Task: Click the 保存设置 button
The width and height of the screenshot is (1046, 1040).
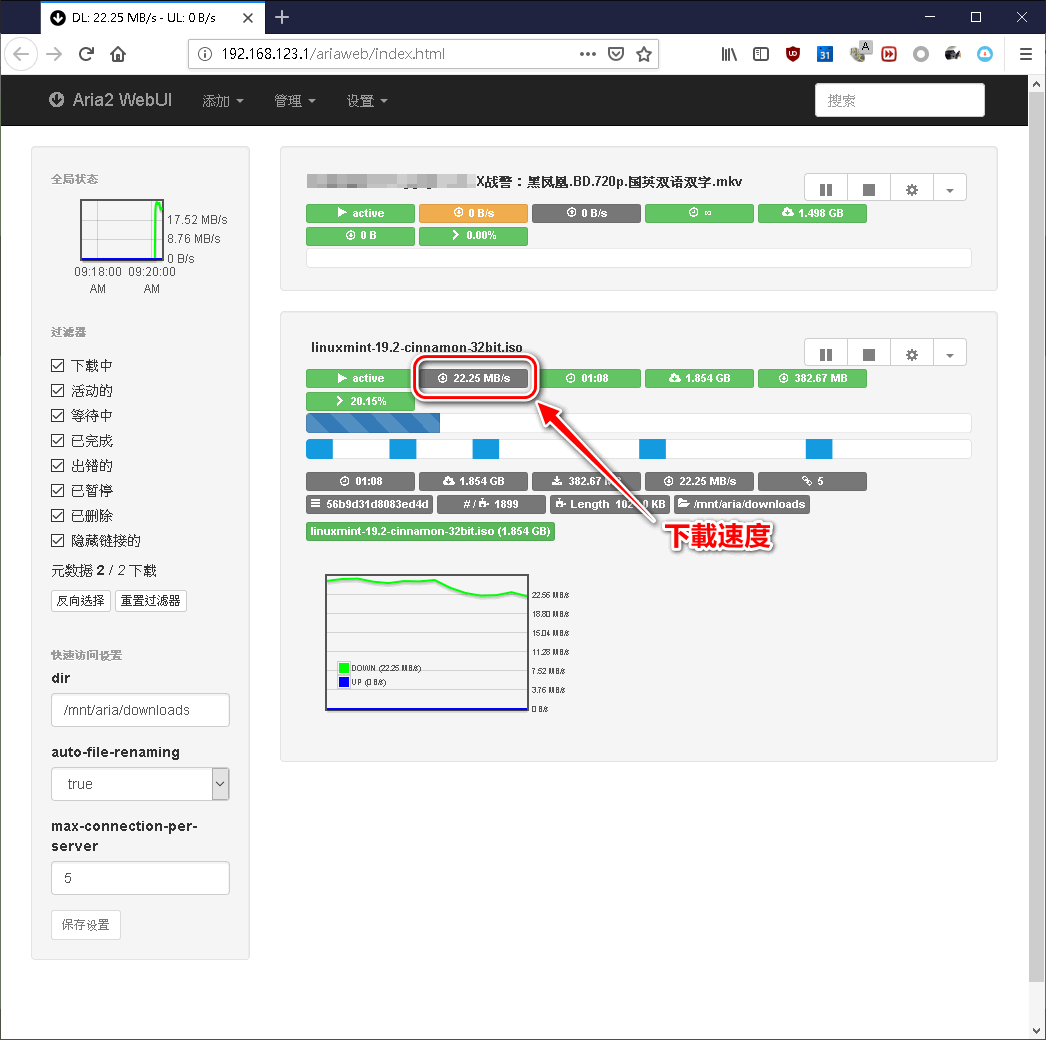Action: click(85, 925)
